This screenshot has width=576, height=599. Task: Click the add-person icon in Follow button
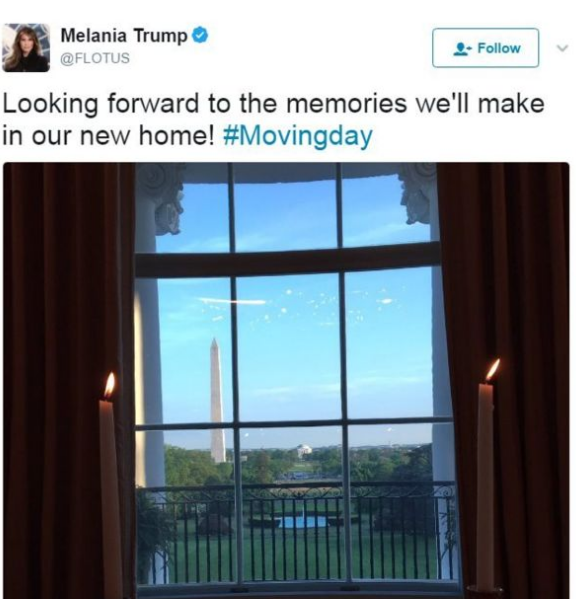(463, 49)
